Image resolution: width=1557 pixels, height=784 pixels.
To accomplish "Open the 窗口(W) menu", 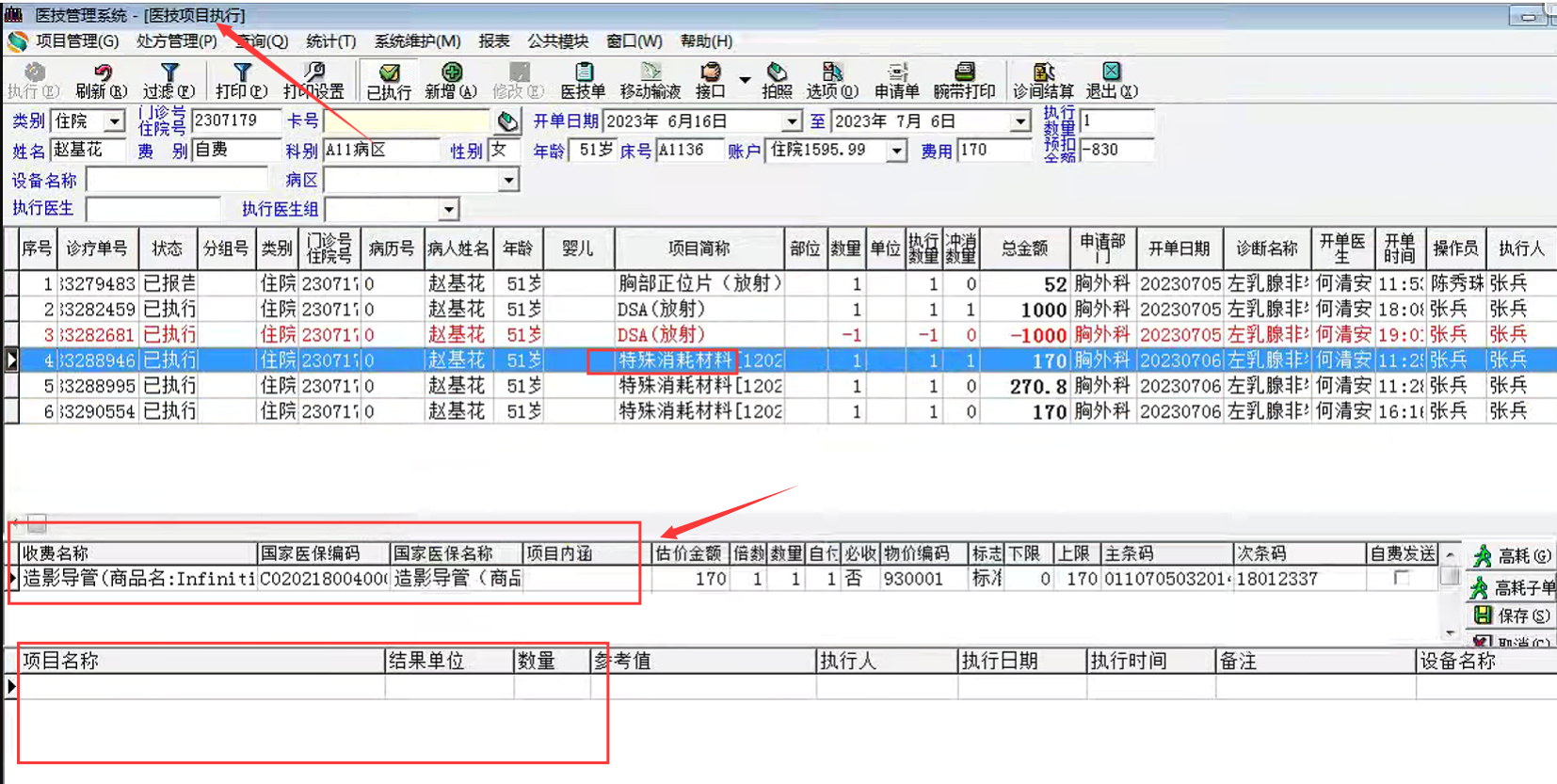I will coord(634,41).
